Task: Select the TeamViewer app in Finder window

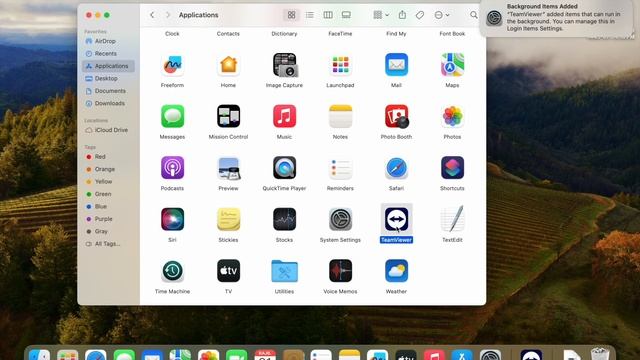Action: click(396, 219)
